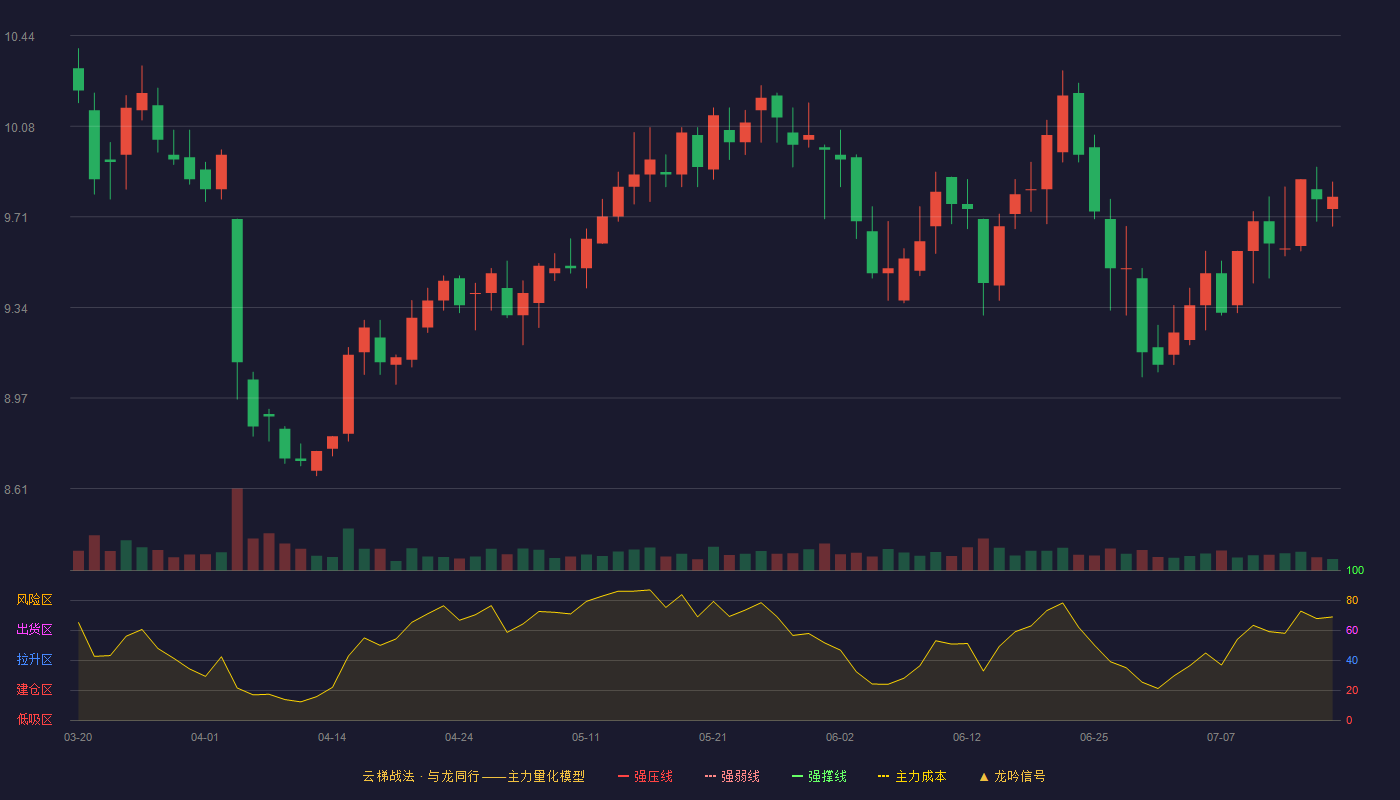The width and height of the screenshot is (1400, 800).
Task: Click the 06-12 date axis label
Action: 967,737
